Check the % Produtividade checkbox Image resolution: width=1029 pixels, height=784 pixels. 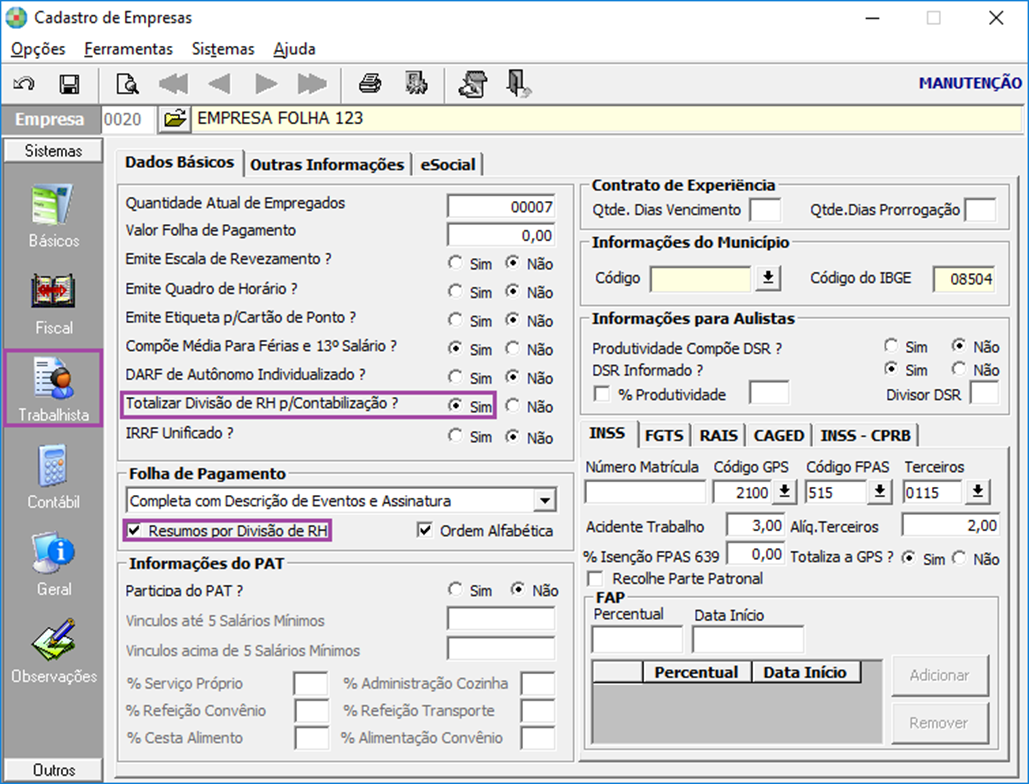601,394
